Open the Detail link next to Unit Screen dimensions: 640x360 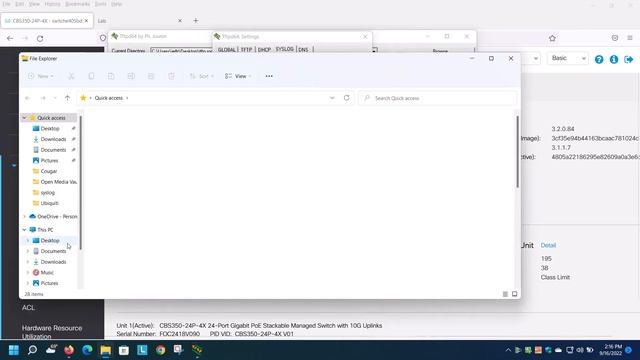548,245
